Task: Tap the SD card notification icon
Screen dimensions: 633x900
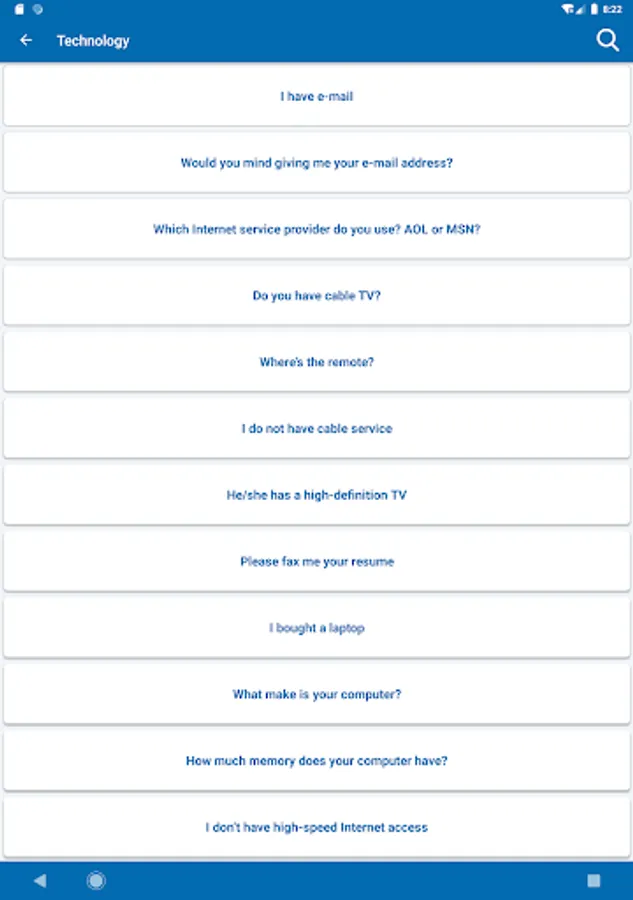Action: click(19, 9)
